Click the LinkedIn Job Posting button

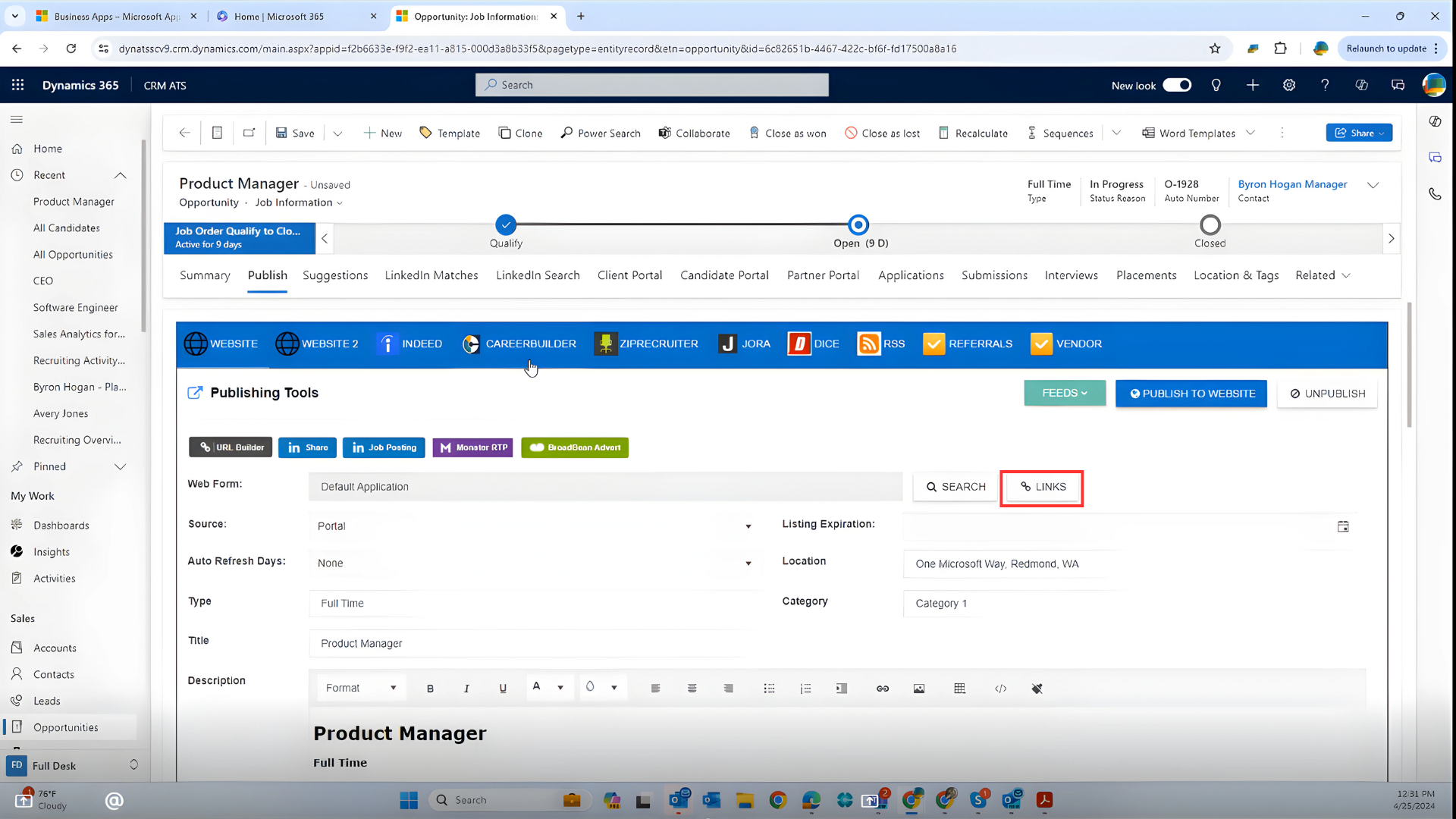click(x=384, y=447)
